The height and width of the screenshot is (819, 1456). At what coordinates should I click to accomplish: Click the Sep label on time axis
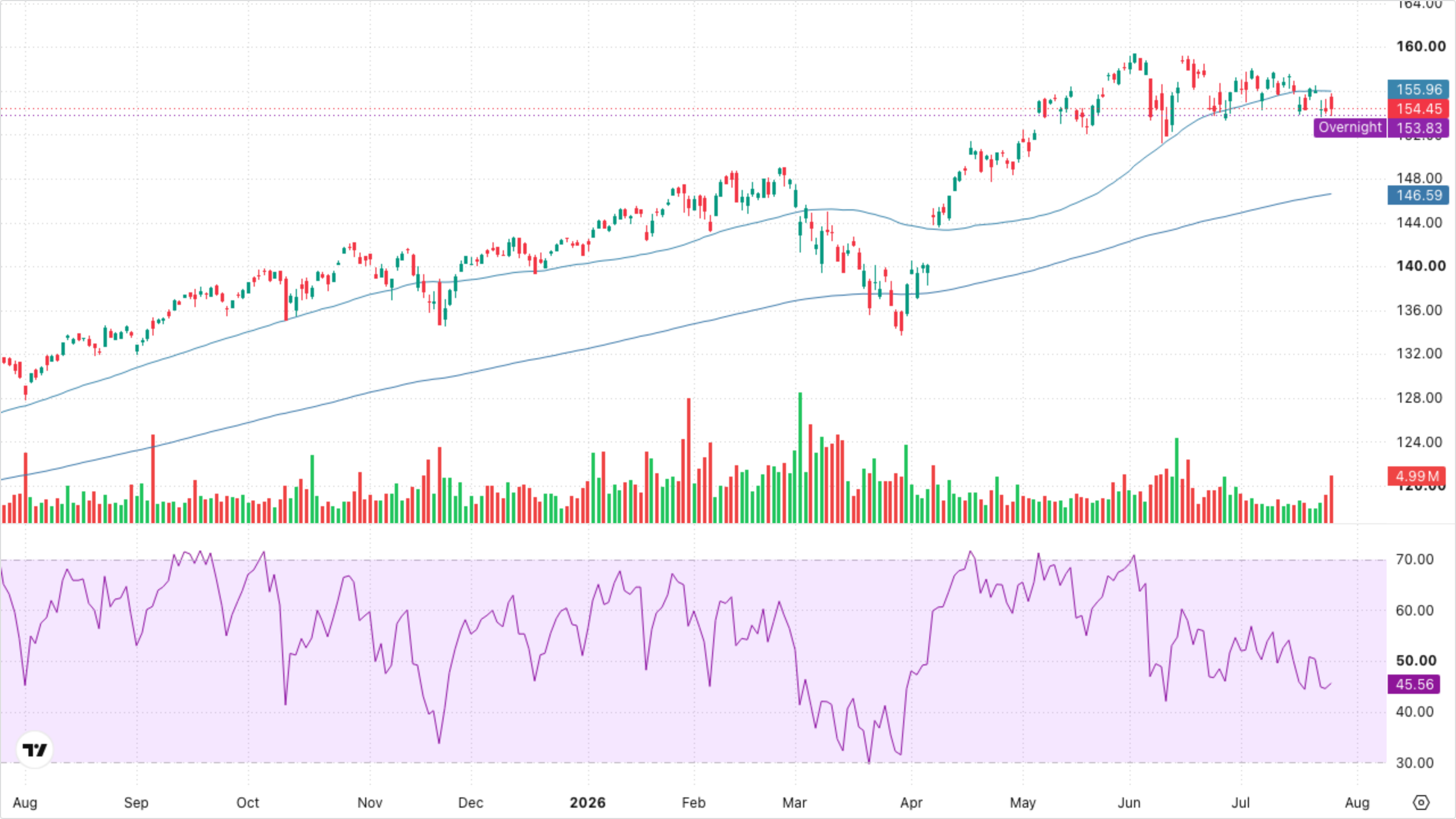pos(136,803)
